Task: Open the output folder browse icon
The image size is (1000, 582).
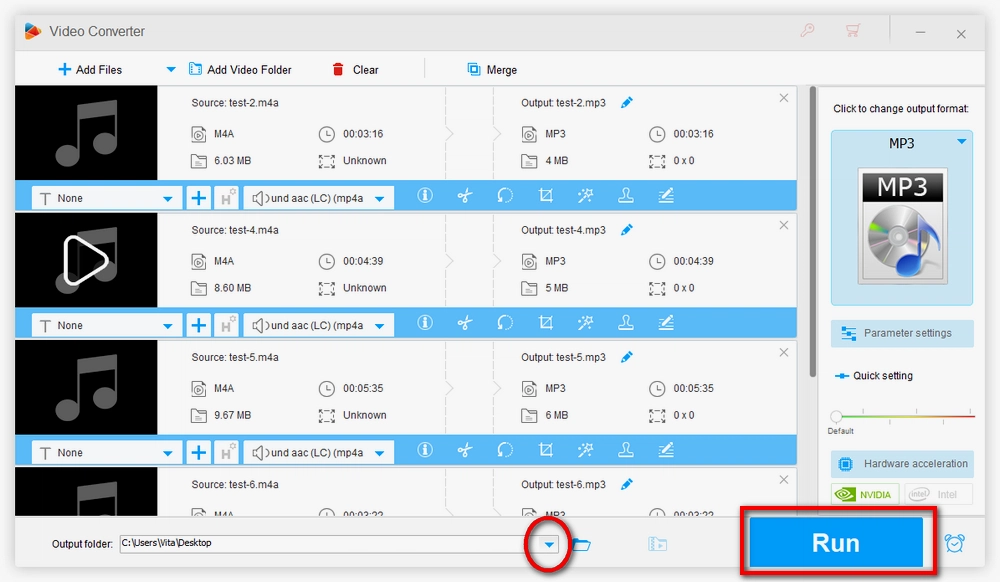Action: [581, 544]
